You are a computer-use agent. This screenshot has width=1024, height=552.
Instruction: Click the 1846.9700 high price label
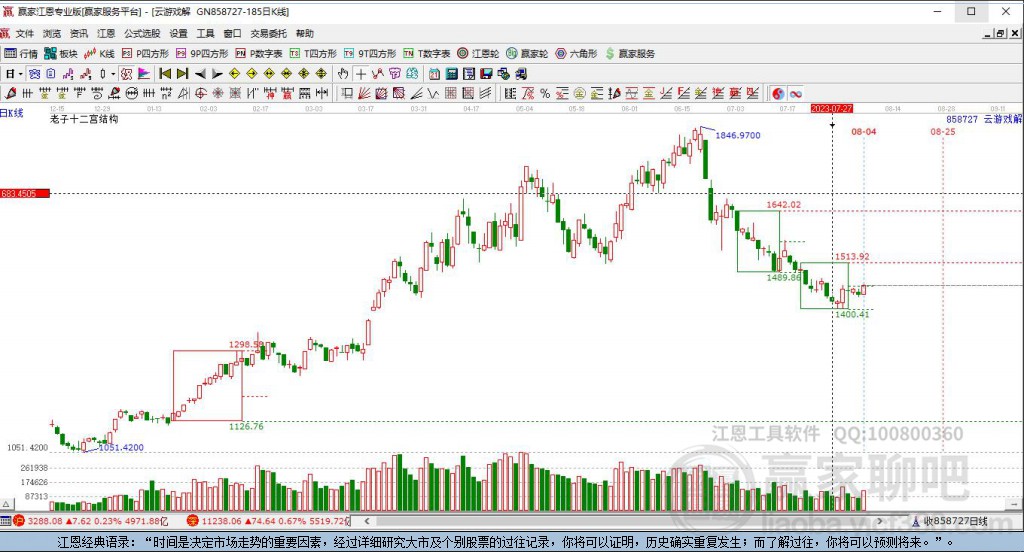click(738, 135)
